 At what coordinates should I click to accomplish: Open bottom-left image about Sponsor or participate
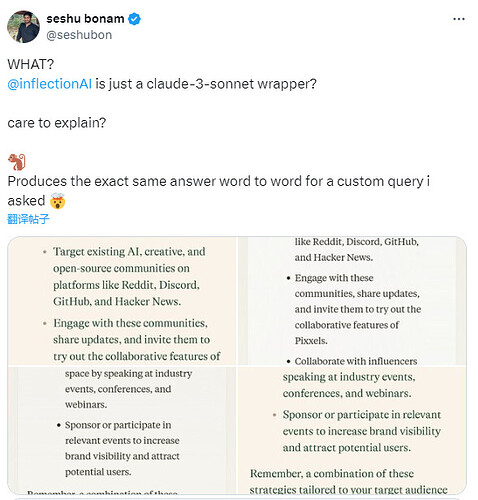click(x=122, y=430)
